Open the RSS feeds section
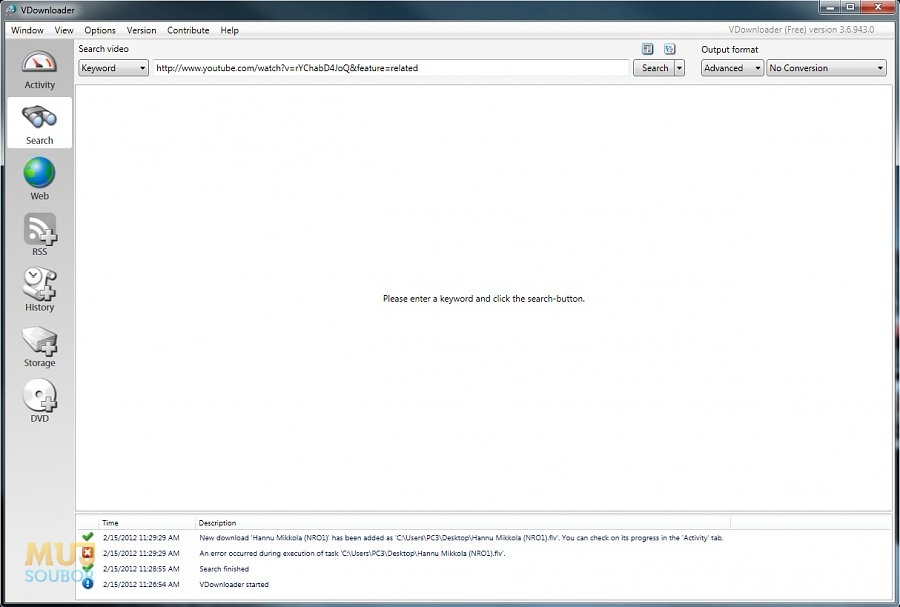 tap(40, 234)
